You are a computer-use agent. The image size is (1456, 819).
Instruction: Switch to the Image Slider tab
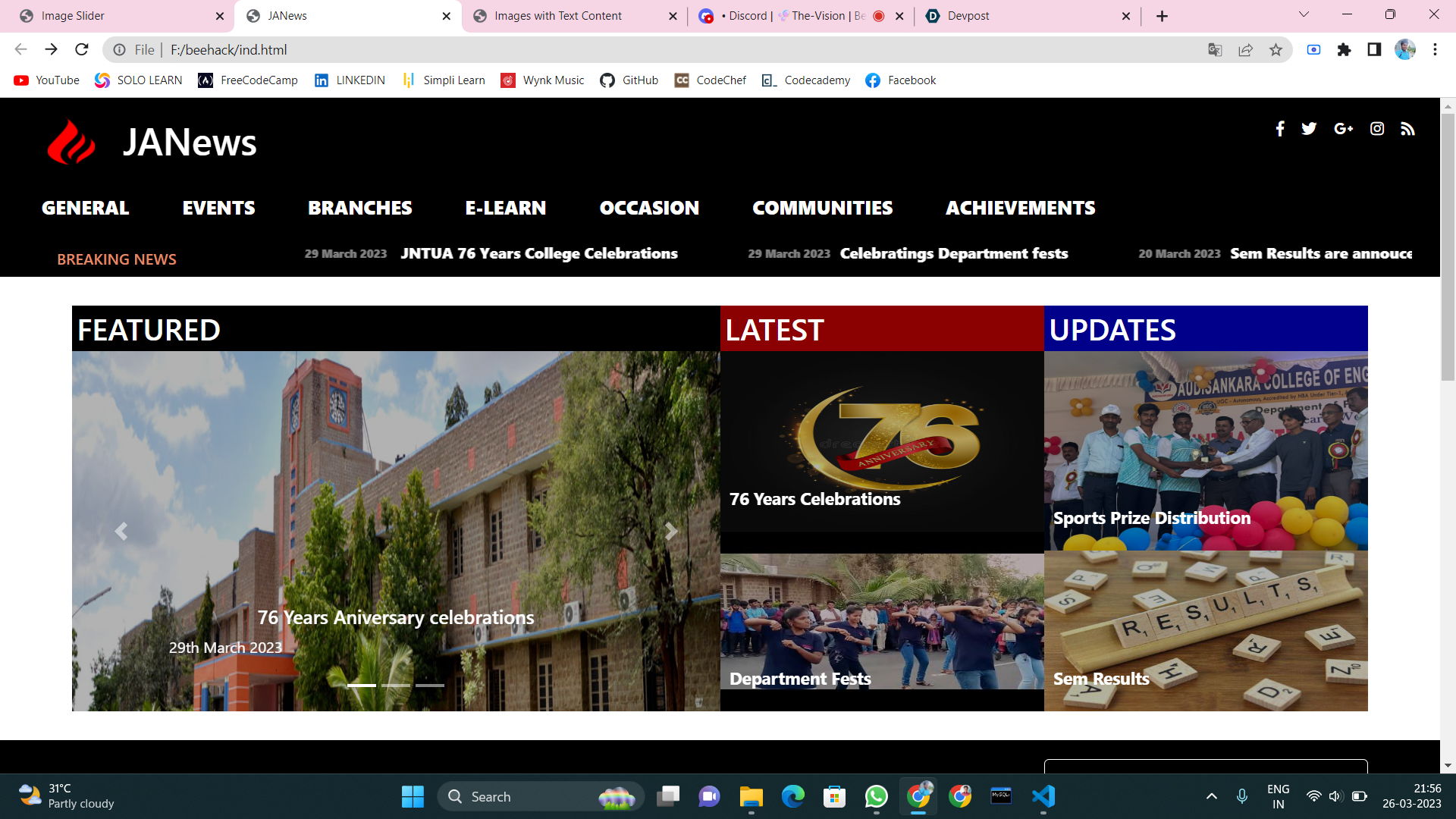pyautogui.click(x=73, y=16)
